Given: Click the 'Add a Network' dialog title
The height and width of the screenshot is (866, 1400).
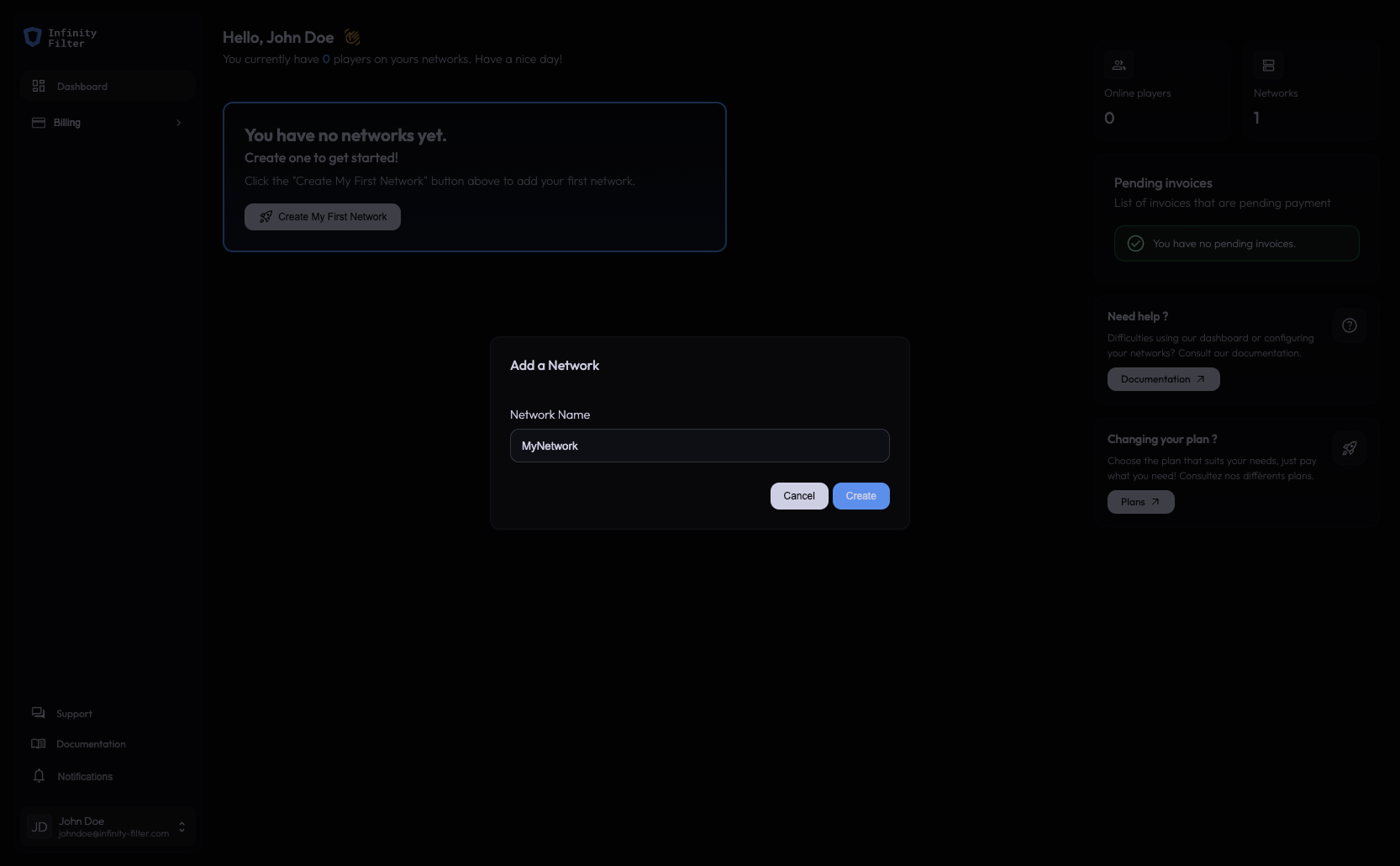Looking at the screenshot, I should point(555,366).
